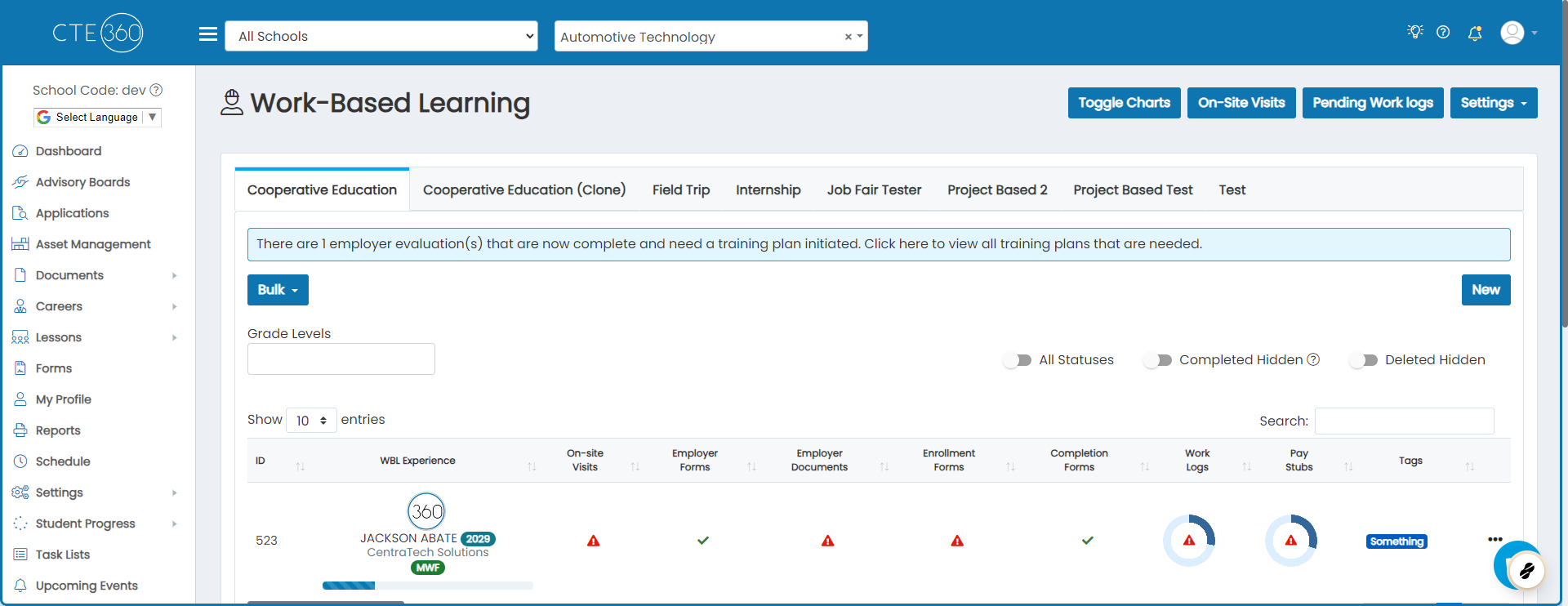Click the CTE 360 logo
The width and height of the screenshot is (1568, 606).
pyautogui.click(x=98, y=33)
